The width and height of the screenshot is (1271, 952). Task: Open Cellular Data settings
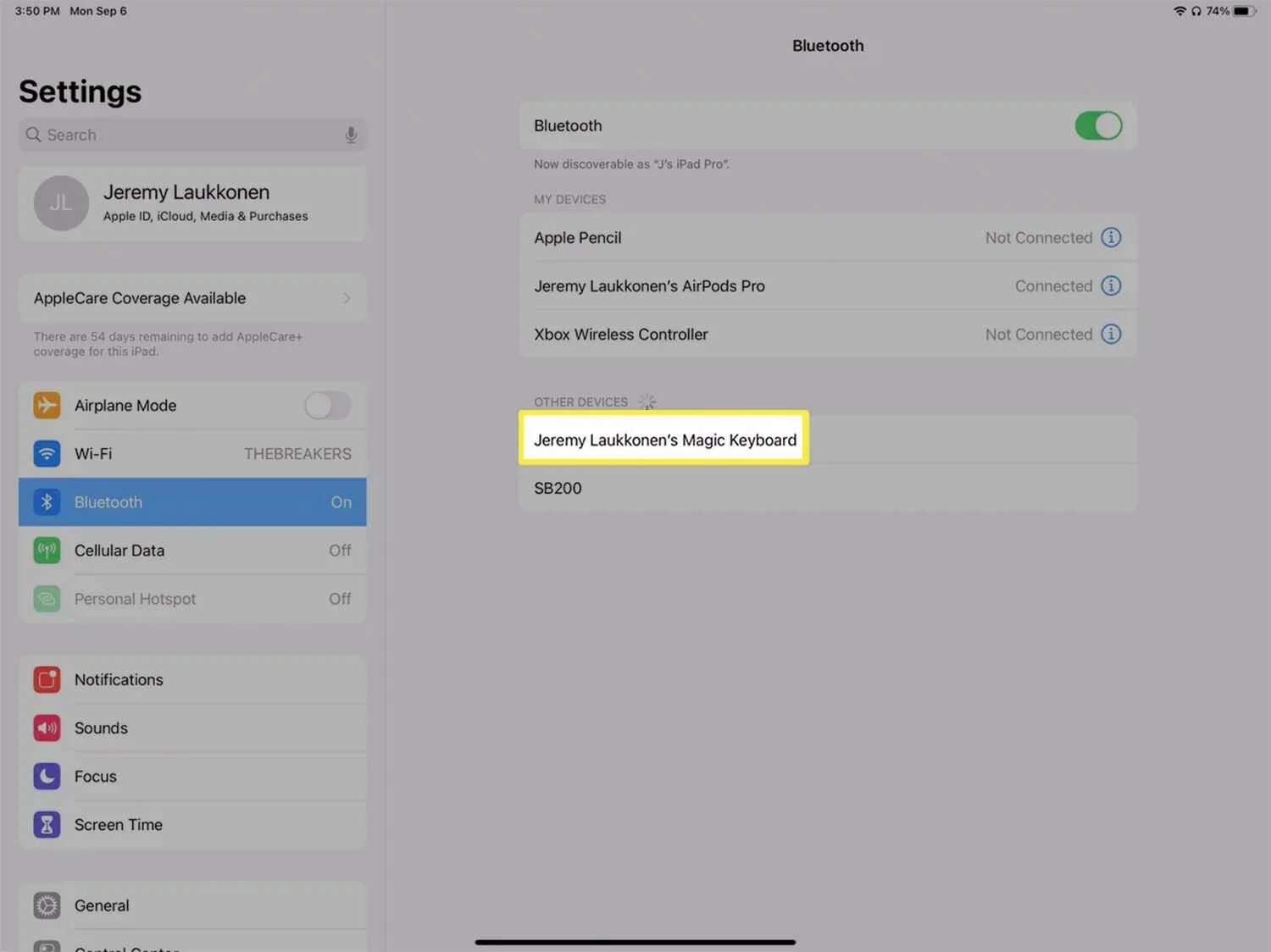point(192,550)
